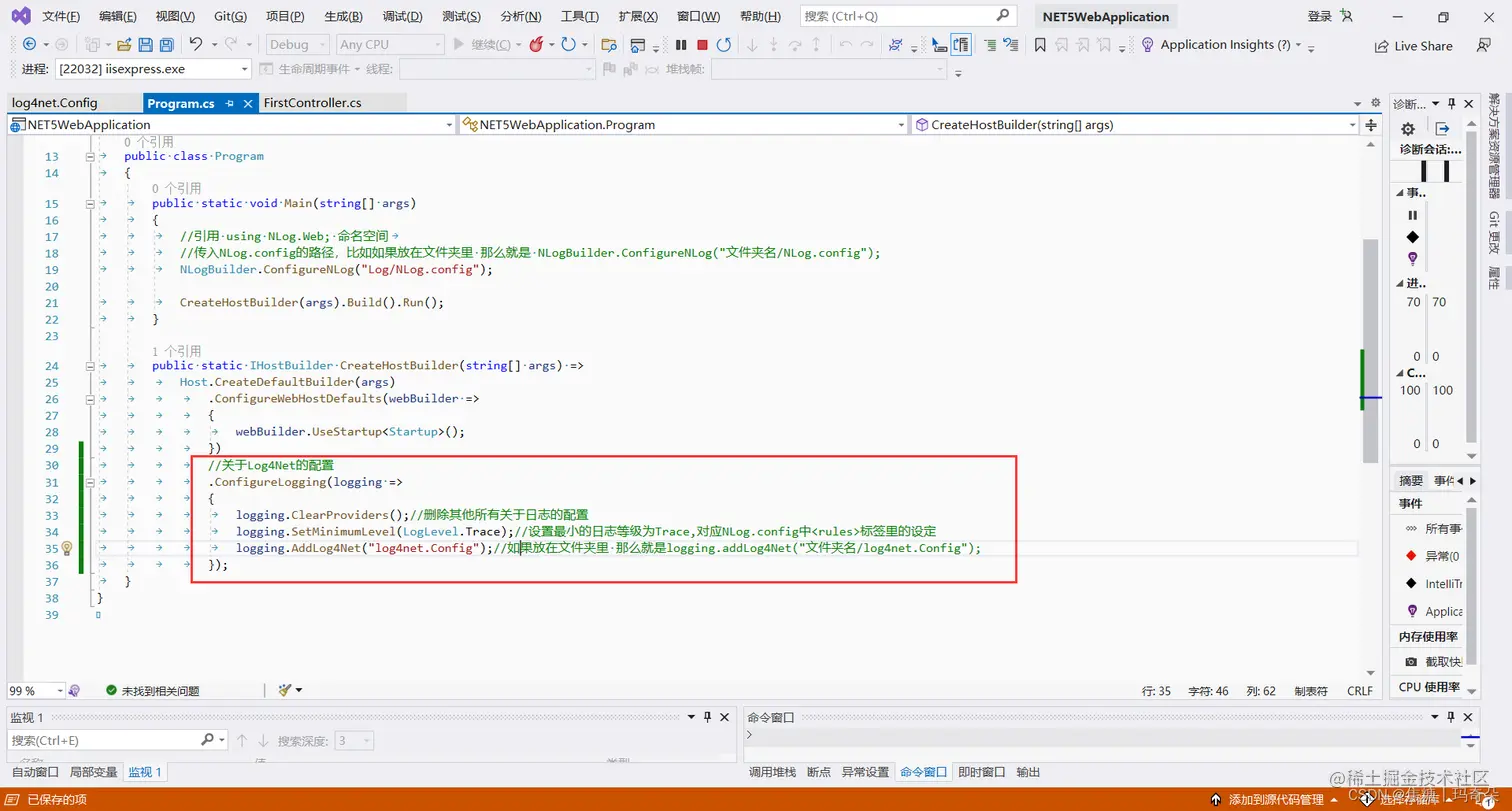The image size is (1512, 811).
Task: Click the Hot Reload flame icon
Action: tap(536, 44)
